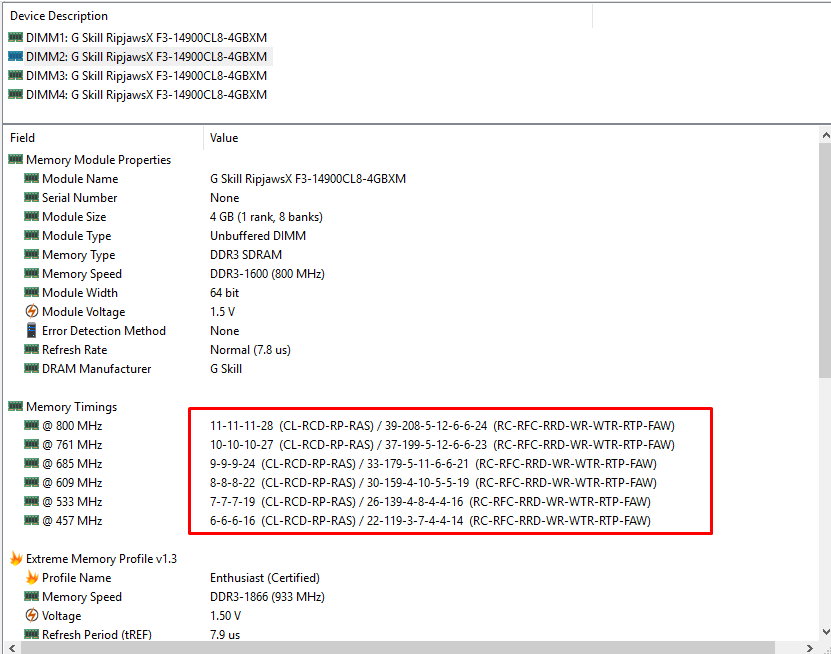Select the Extreme Memory Profile v1.3 heading

[101, 559]
